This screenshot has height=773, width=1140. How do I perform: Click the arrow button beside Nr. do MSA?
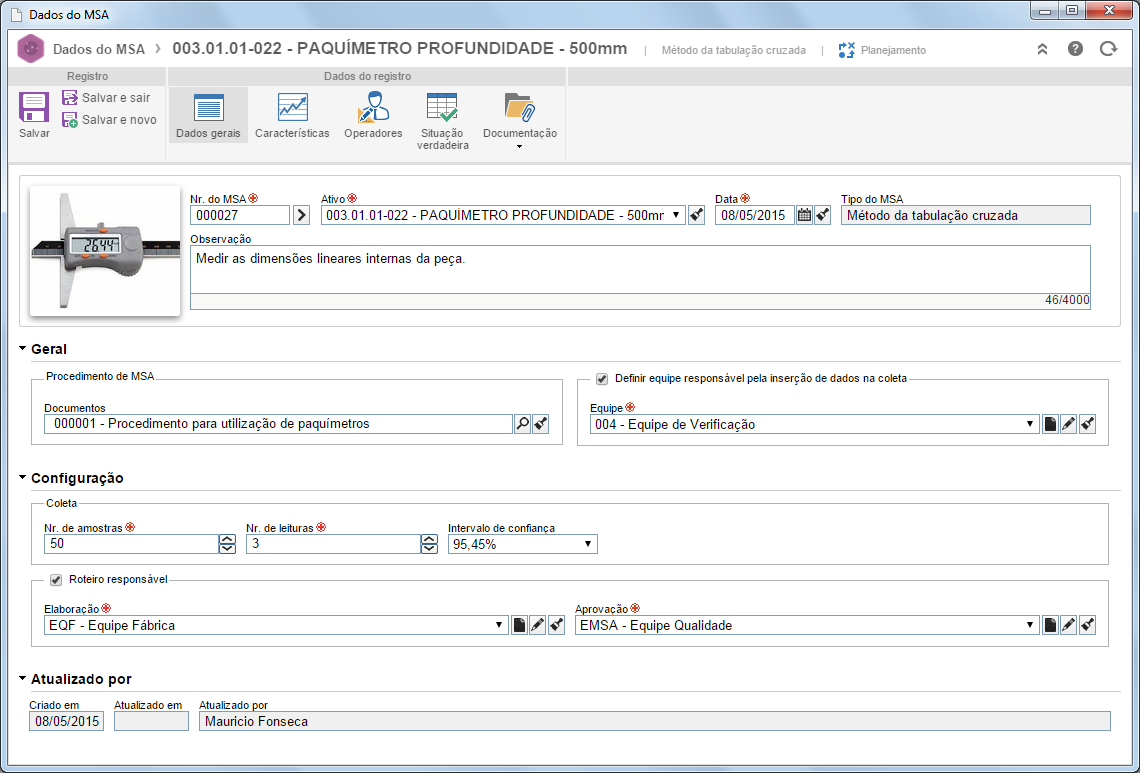pos(302,215)
